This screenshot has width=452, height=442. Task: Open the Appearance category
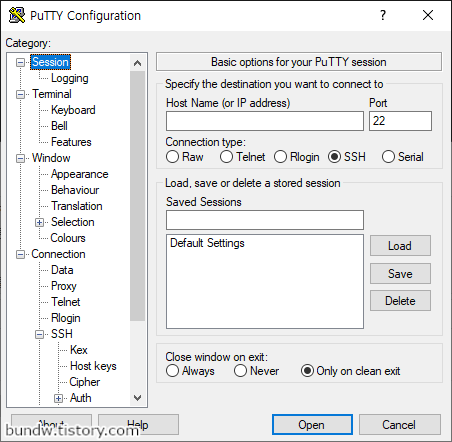(x=80, y=174)
